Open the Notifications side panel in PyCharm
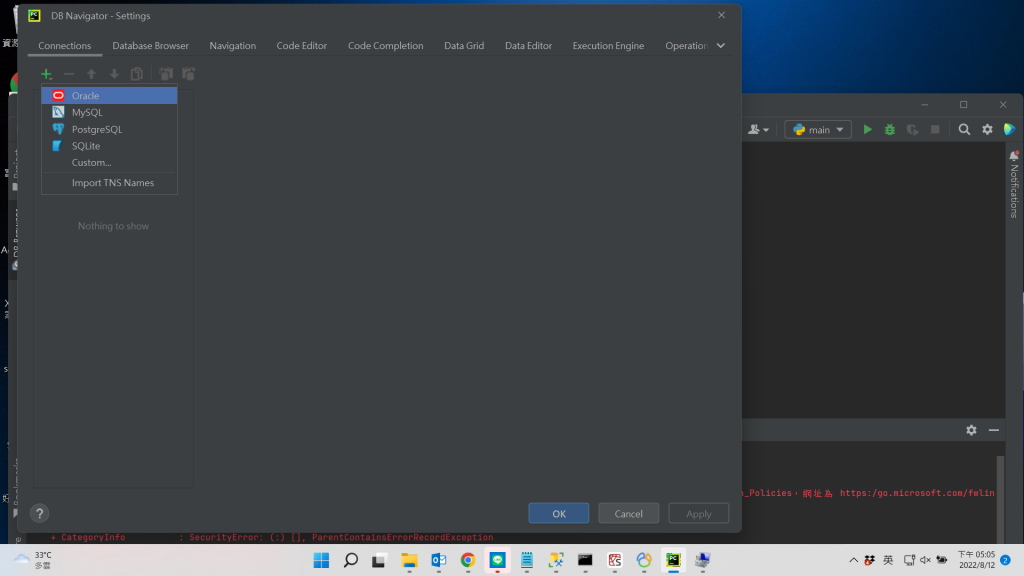Screen dimensions: 1024x576 pos(1014,185)
